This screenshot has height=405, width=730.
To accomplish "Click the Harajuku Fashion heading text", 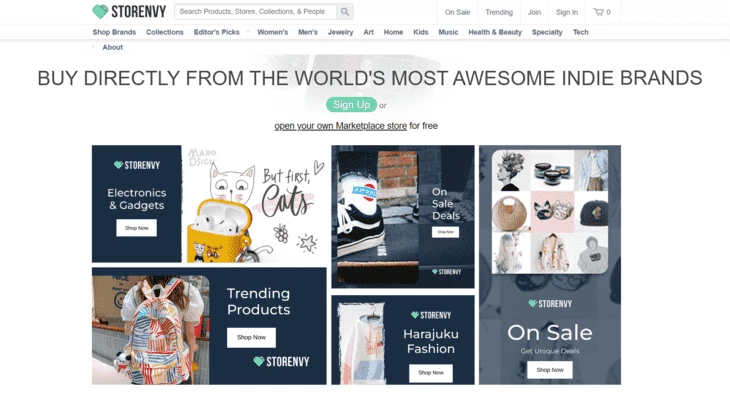I will click(x=431, y=341).
